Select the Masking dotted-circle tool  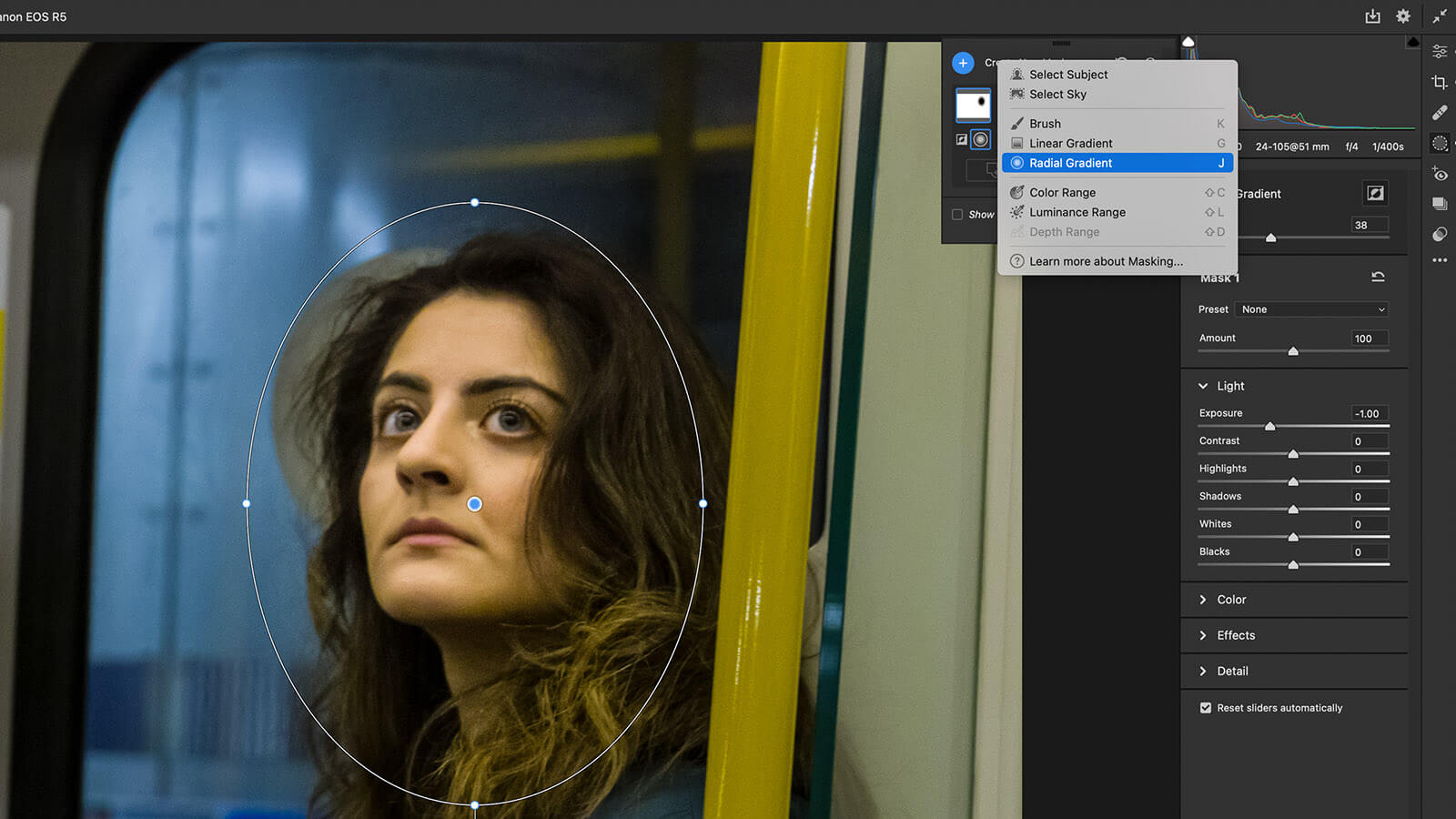pos(1440,143)
